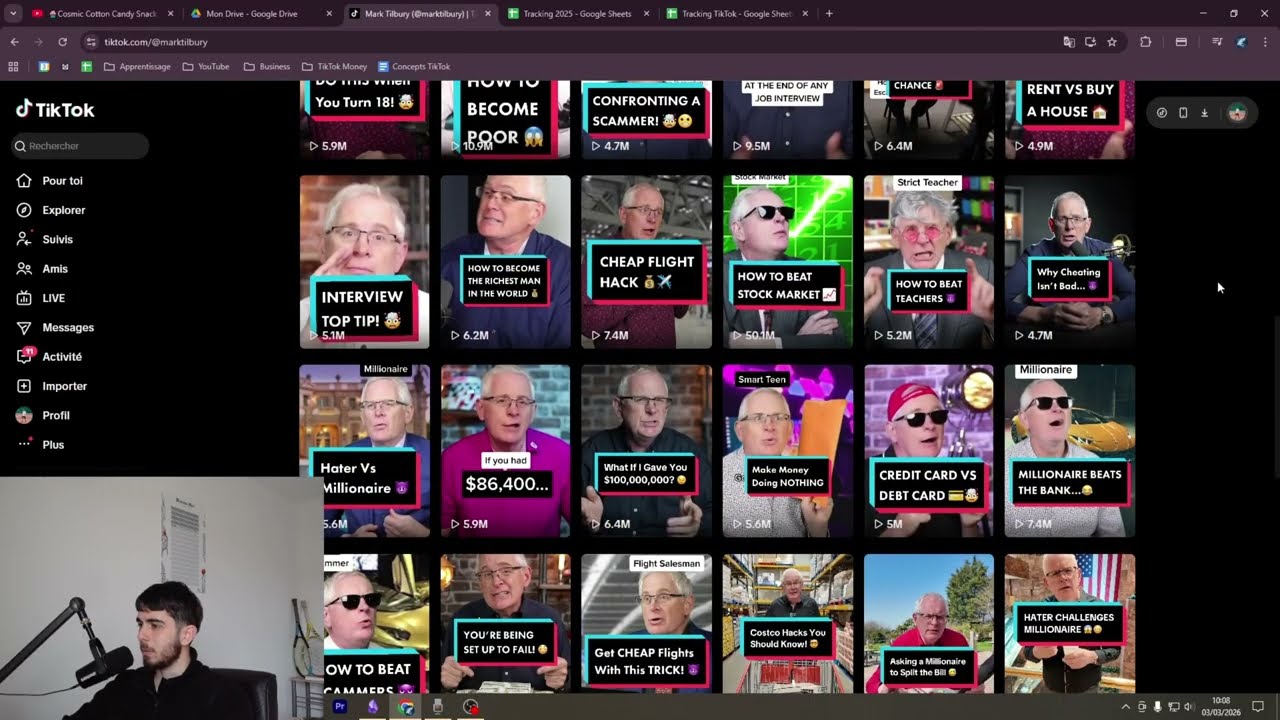Open the Apprentissage bookmarks folder
1280x720 pixels.
pos(137,66)
